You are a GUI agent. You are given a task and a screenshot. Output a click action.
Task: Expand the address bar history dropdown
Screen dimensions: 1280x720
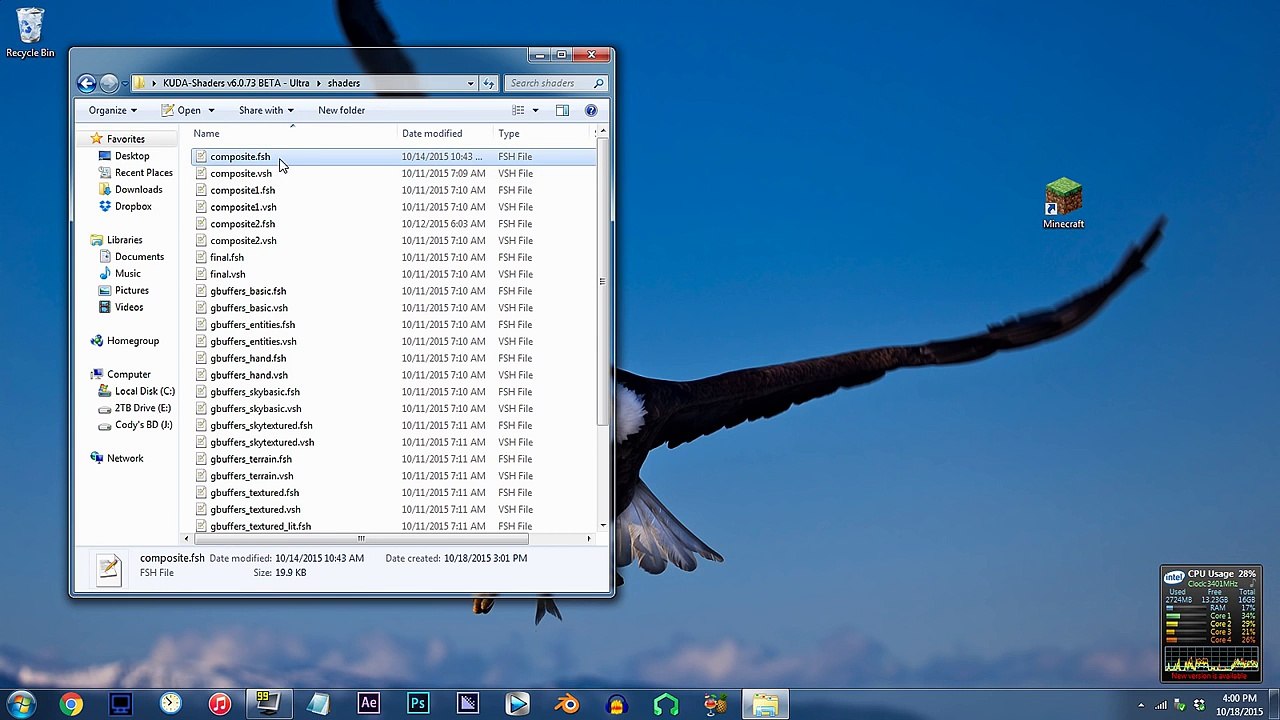coord(470,83)
